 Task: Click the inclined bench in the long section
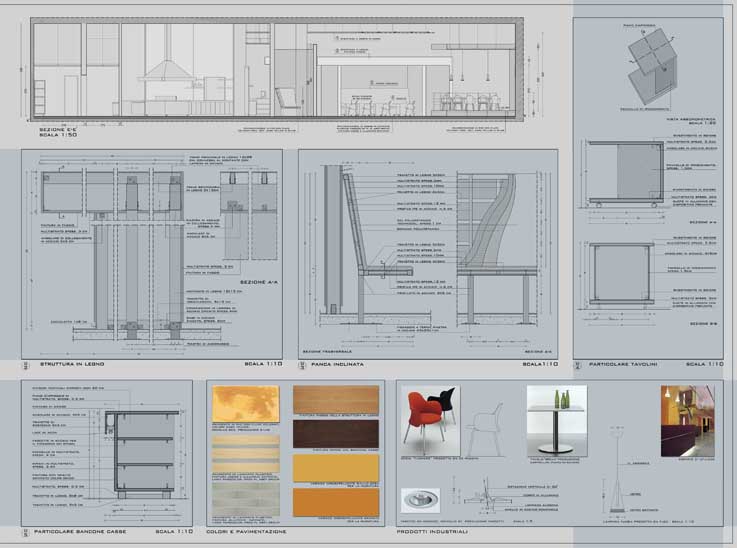click(x=287, y=100)
